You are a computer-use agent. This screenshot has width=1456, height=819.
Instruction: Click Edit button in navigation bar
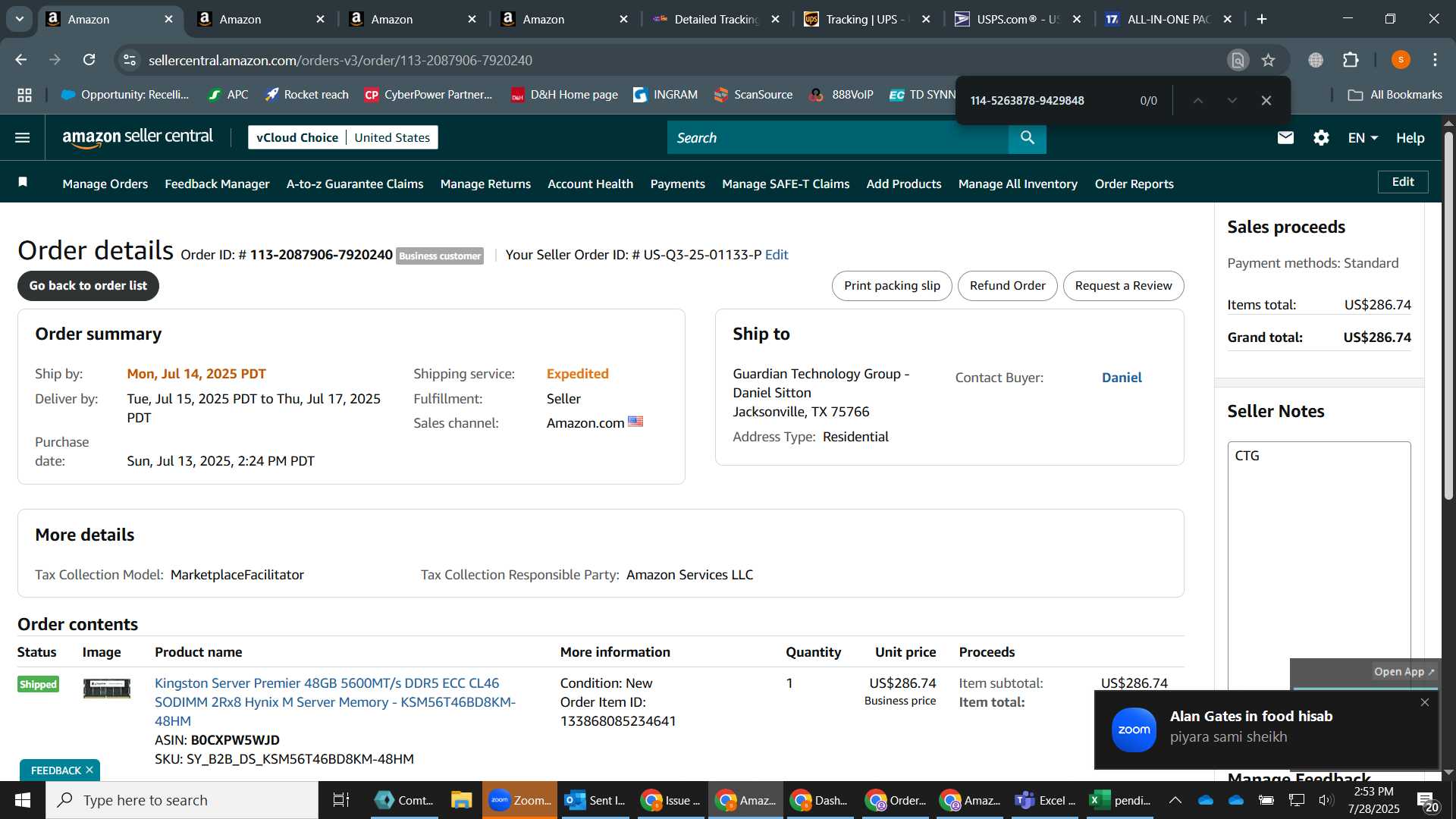pos(1403,181)
